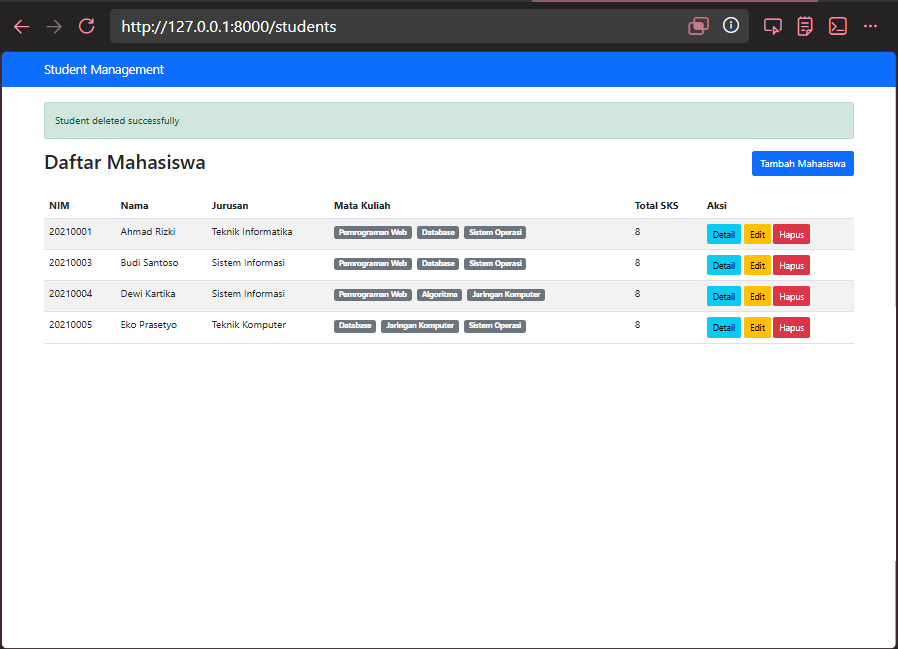Image resolution: width=898 pixels, height=649 pixels.
Task: Click the Aksi column header
Action: [x=716, y=206]
